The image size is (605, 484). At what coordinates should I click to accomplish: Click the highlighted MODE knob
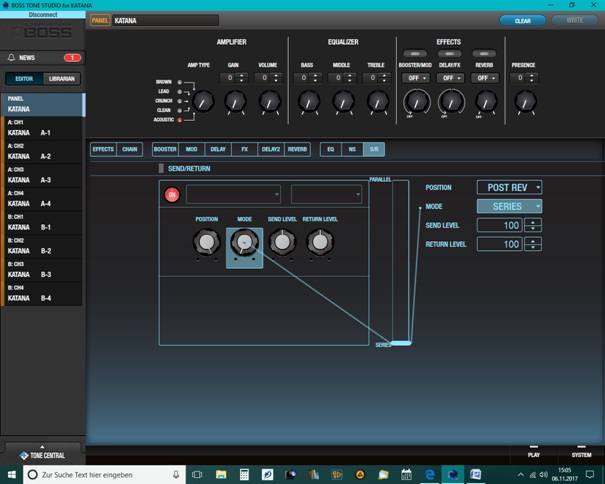point(244,242)
